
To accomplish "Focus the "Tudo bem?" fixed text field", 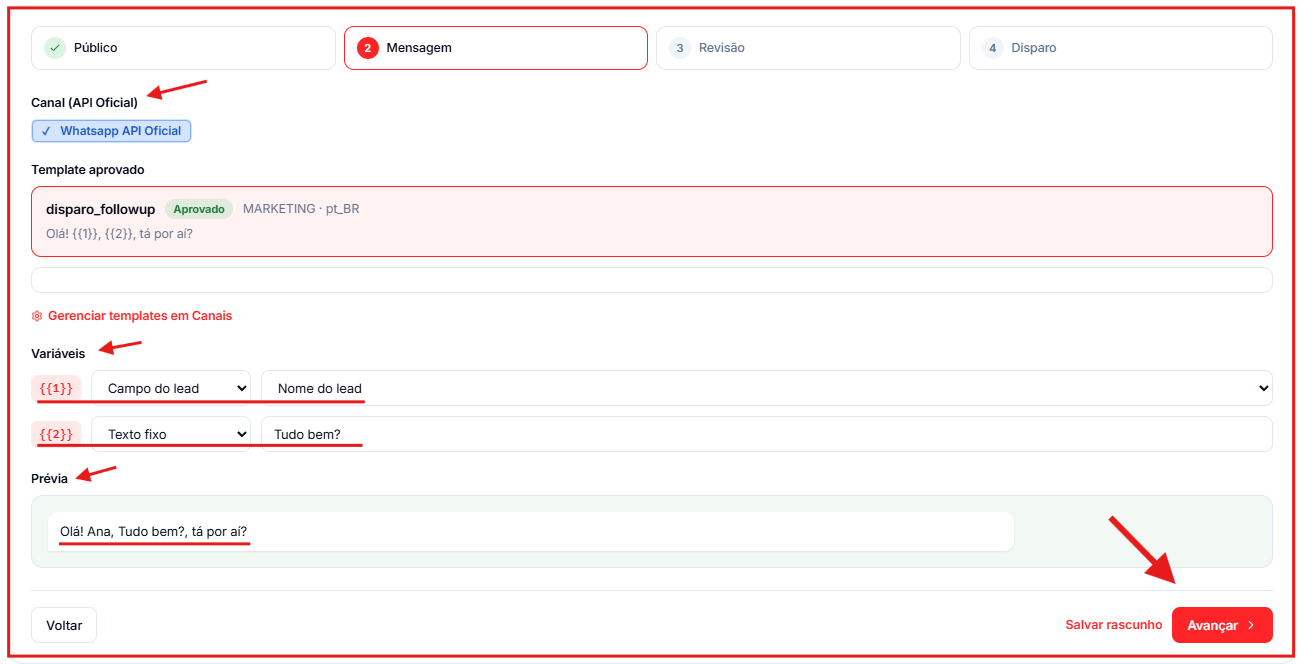I will [767, 434].
